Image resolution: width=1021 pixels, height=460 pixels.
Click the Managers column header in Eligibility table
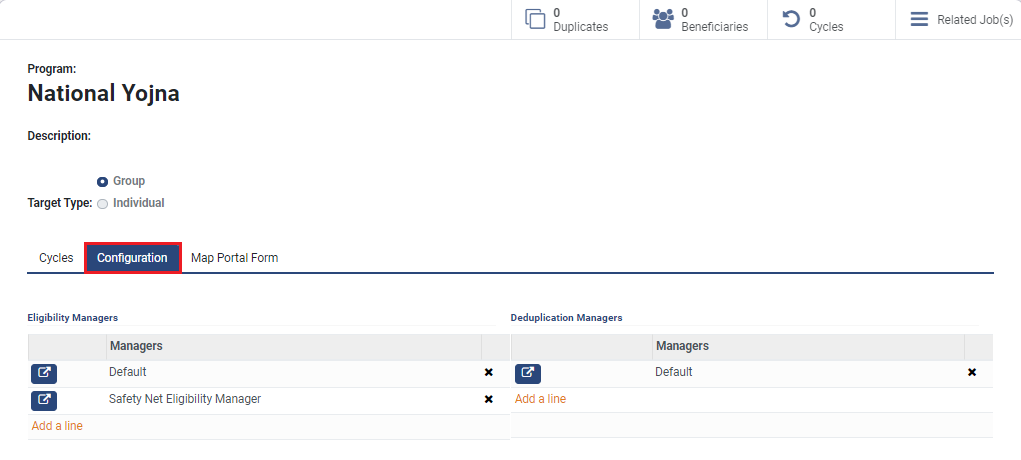136,346
